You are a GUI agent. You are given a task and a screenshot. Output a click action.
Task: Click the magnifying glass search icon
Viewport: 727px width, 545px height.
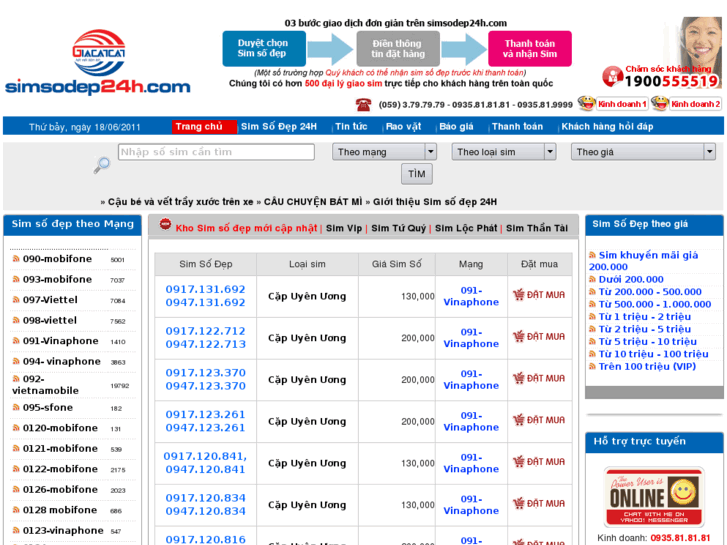point(102,165)
